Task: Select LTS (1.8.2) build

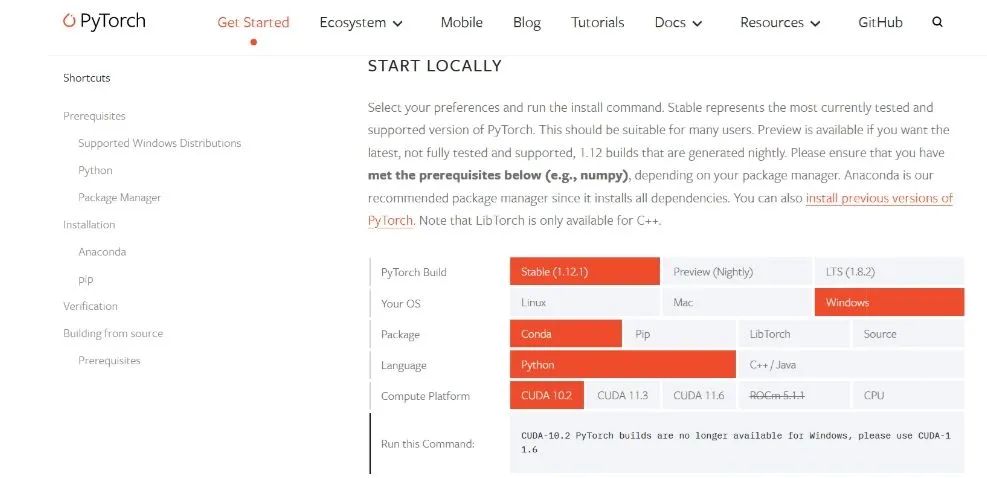Action: pyautogui.click(x=889, y=271)
